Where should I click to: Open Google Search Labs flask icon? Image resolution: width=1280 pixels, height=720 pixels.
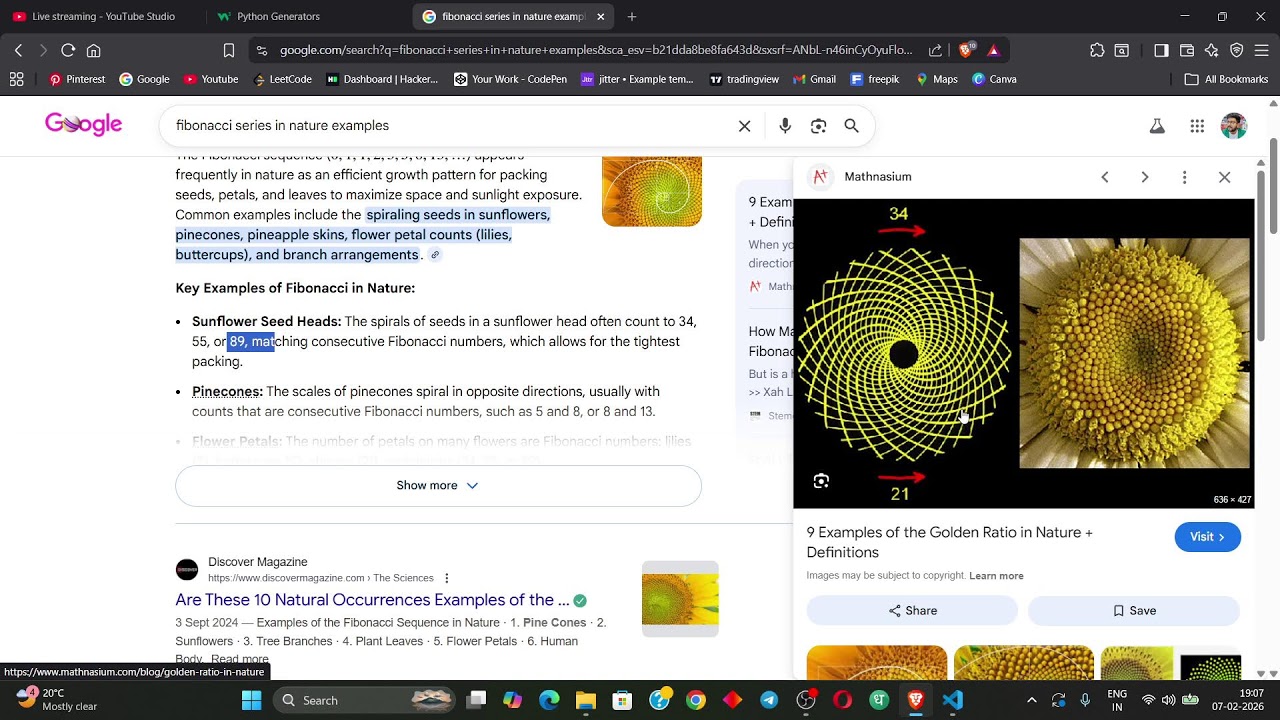[x=1157, y=126]
